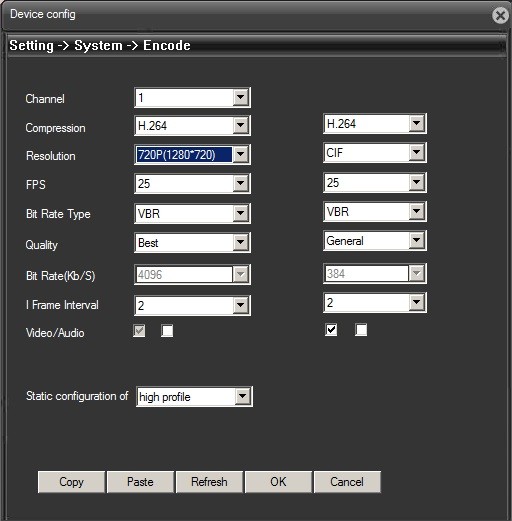Expand the high profile static configuration dropdown
This screenshot has height=521, width=512.
point(194,397)
